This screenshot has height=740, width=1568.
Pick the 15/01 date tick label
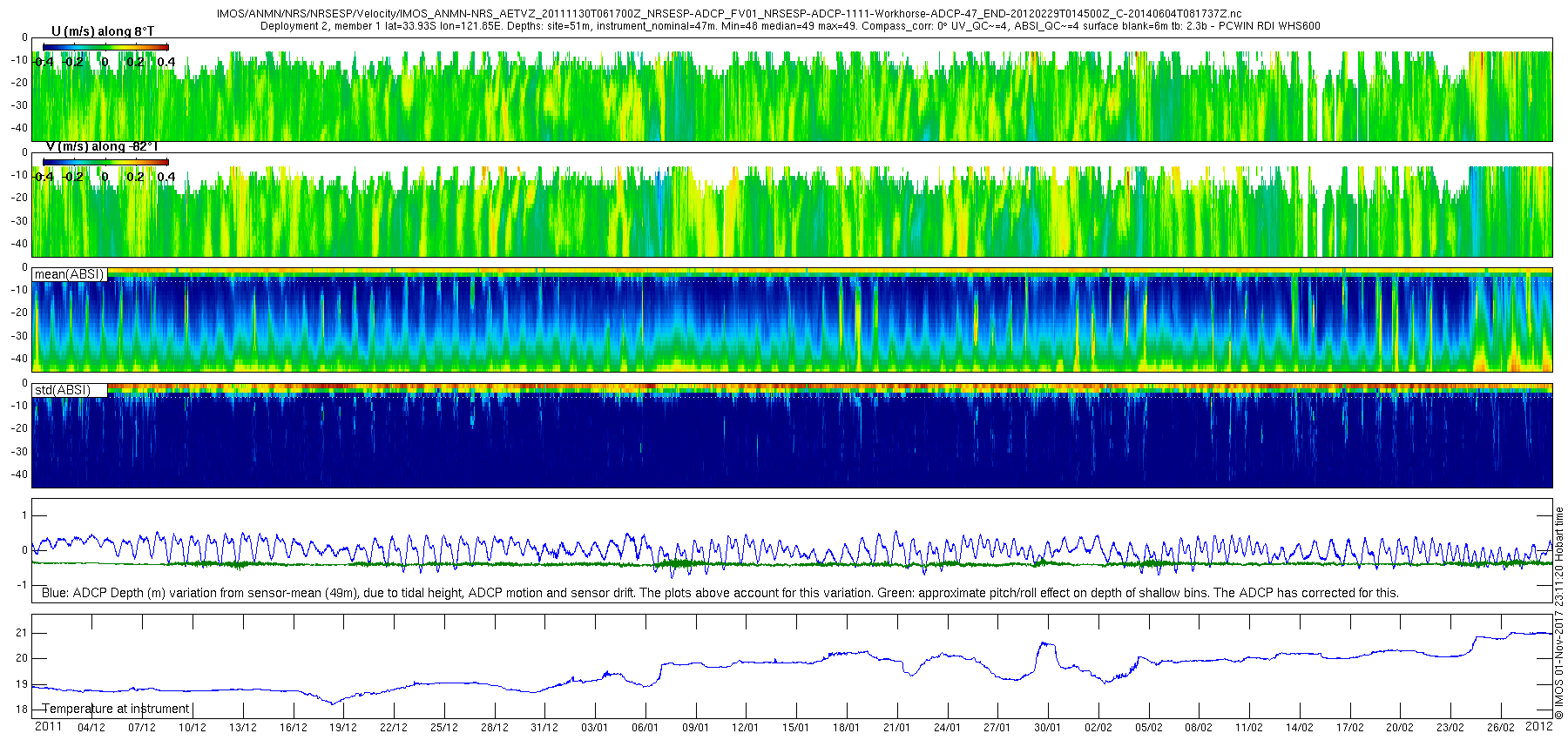click(x=795, y=728)
